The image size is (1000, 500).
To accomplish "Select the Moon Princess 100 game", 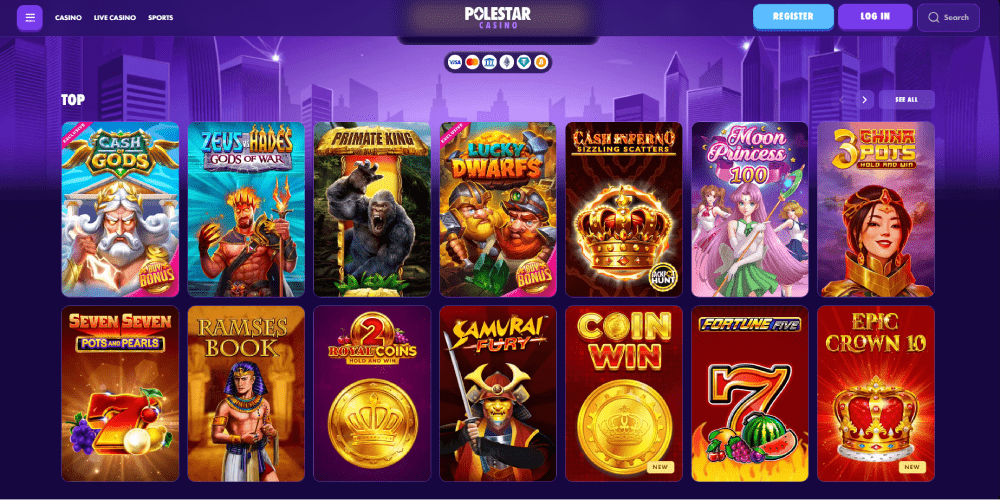I will 749,209.
